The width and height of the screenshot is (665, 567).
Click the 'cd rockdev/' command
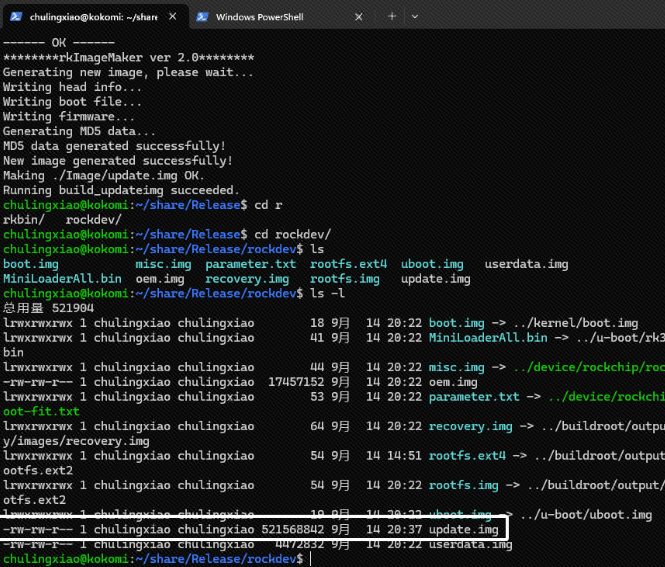point(292,235)
